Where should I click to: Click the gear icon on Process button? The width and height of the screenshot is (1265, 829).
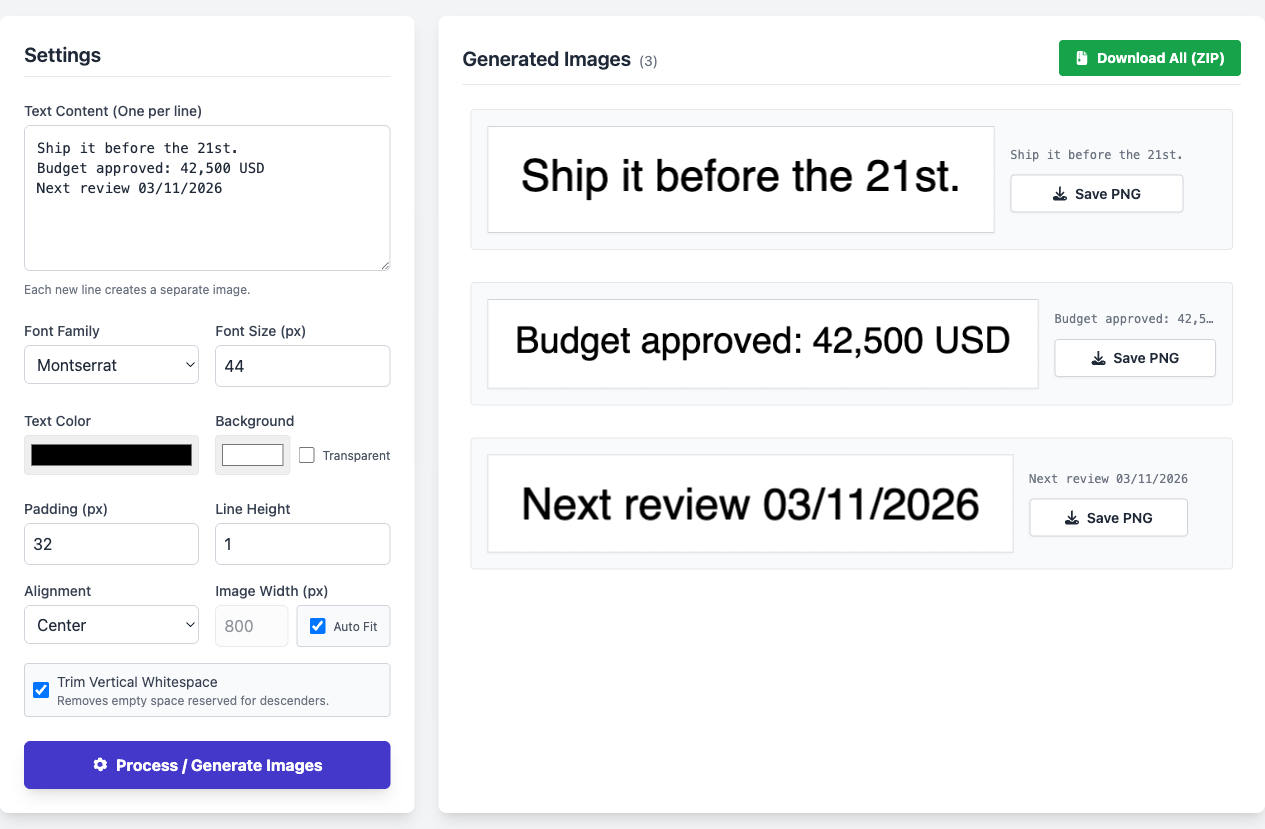click(100, 765)
